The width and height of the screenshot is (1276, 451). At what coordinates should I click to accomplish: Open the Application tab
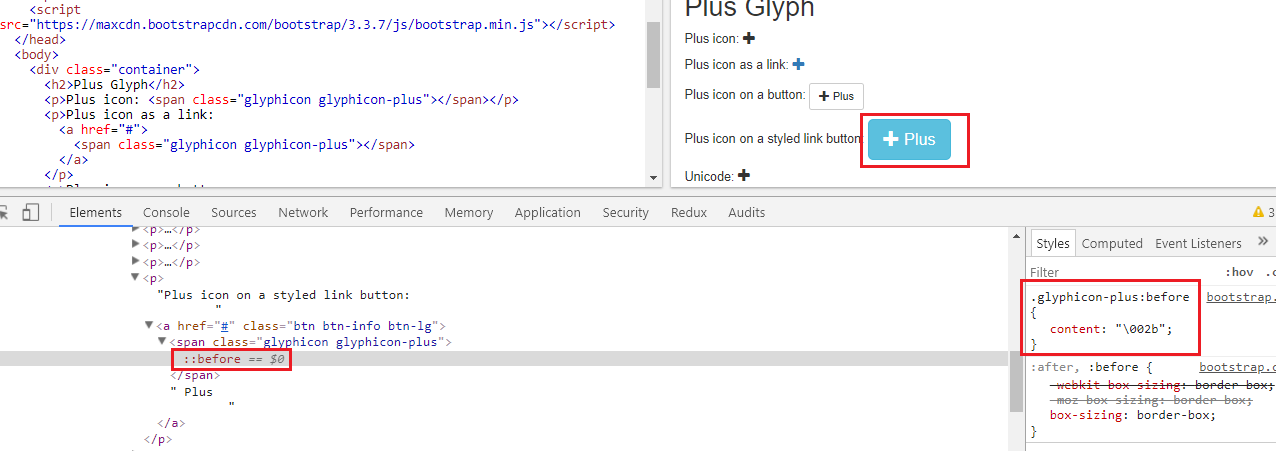[x=547, y=212]
